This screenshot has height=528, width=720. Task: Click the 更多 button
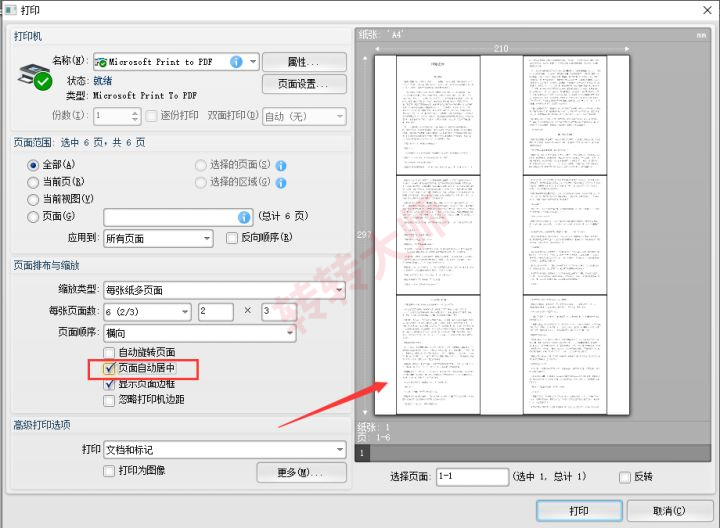pos(301,472)
